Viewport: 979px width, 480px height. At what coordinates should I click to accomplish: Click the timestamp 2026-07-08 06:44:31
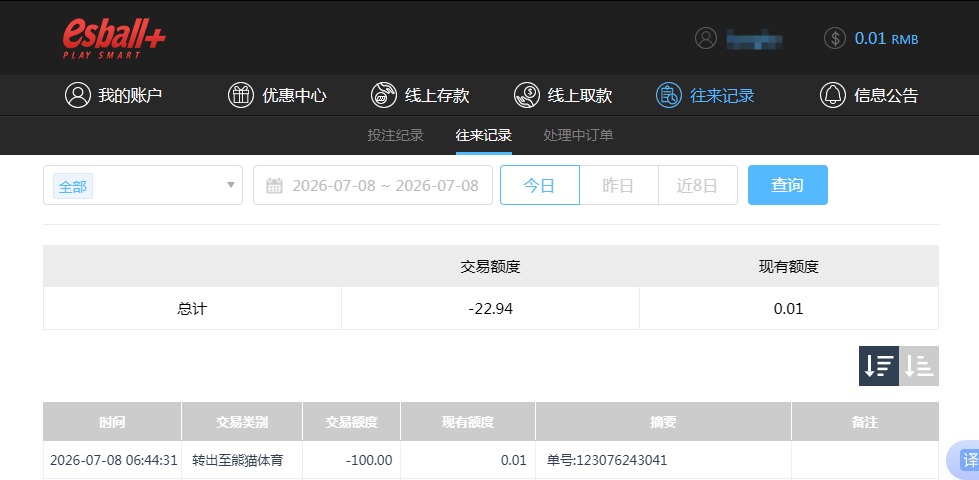[112, 461]
